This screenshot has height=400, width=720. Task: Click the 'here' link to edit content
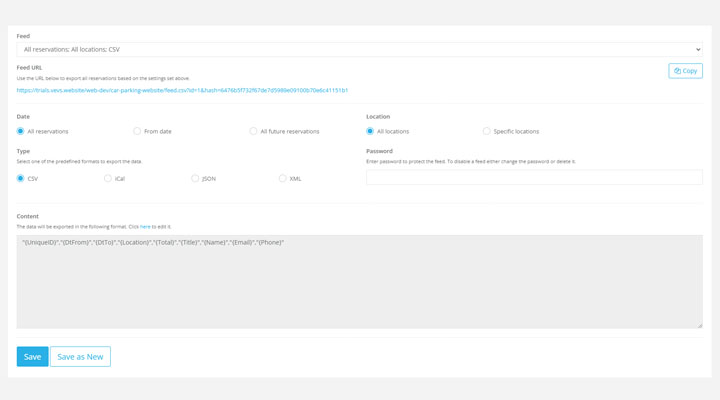[x=145, y=227]
